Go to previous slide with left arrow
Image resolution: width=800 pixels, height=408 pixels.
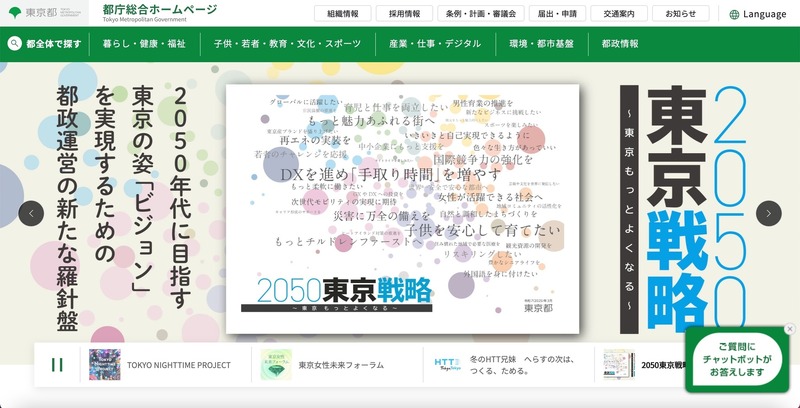[x=31, y=213]
